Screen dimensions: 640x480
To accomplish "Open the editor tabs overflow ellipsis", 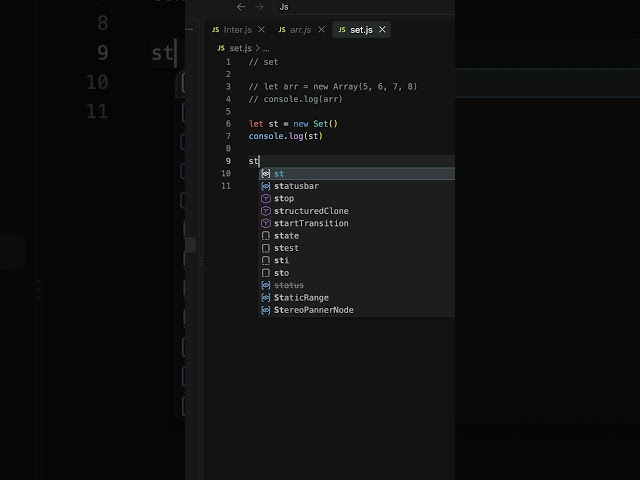I will pyautogui.click(x=189, y=29).
